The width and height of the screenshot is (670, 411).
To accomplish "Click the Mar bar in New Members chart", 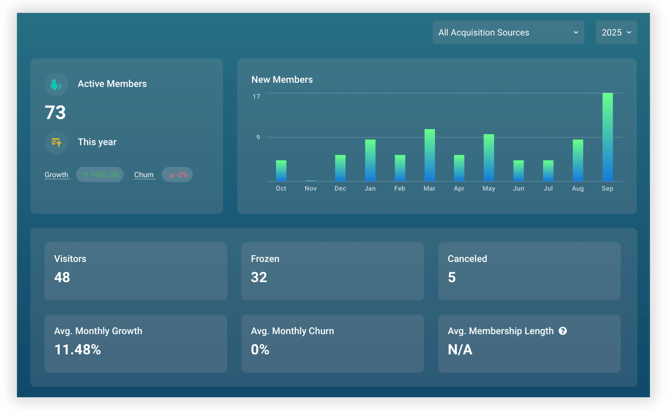I will 429,155.
